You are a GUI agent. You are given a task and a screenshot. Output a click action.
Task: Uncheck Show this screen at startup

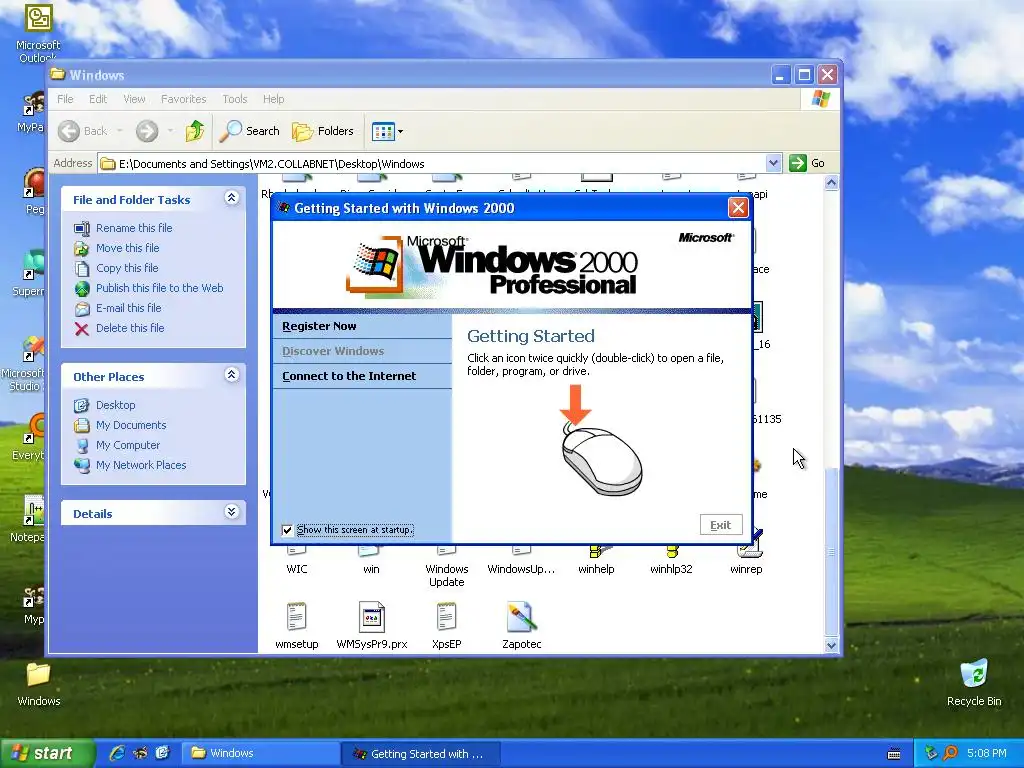pos(287,530)
